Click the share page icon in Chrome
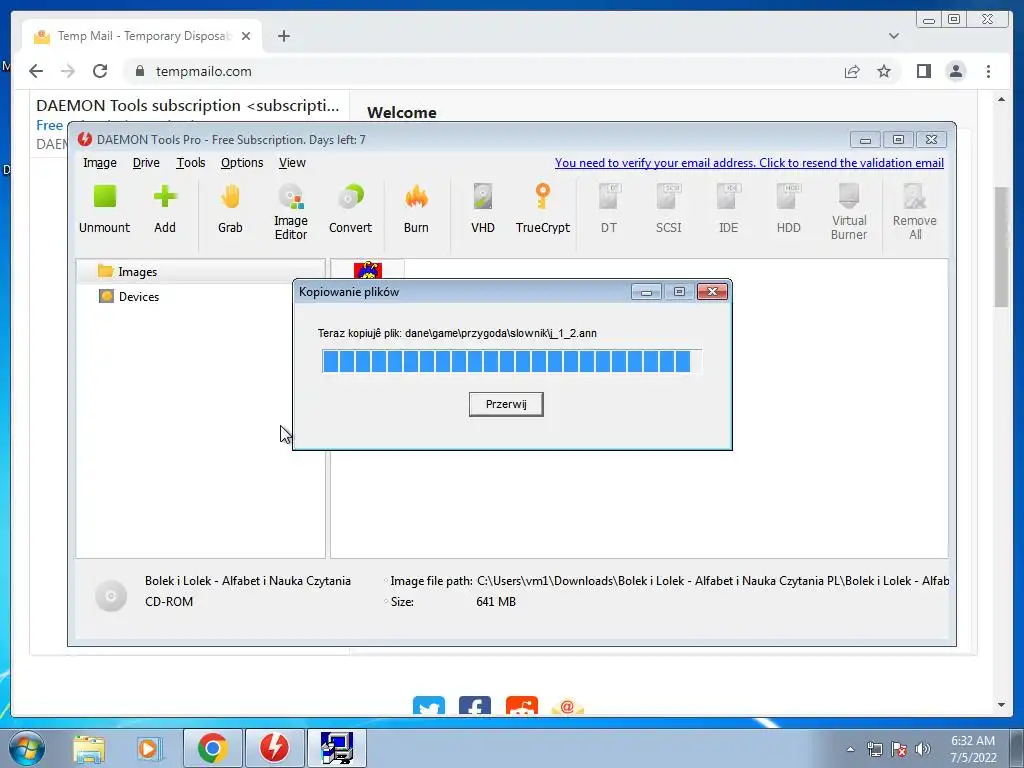Image resolution: width=1024 pixels, height=768 pixels. tap(852, 71)
